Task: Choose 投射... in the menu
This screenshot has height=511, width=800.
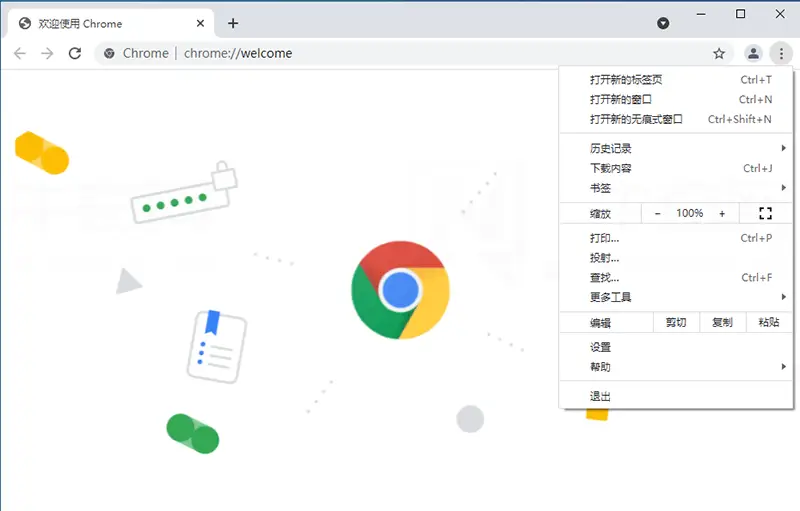Action: click(x=676, y=258)
